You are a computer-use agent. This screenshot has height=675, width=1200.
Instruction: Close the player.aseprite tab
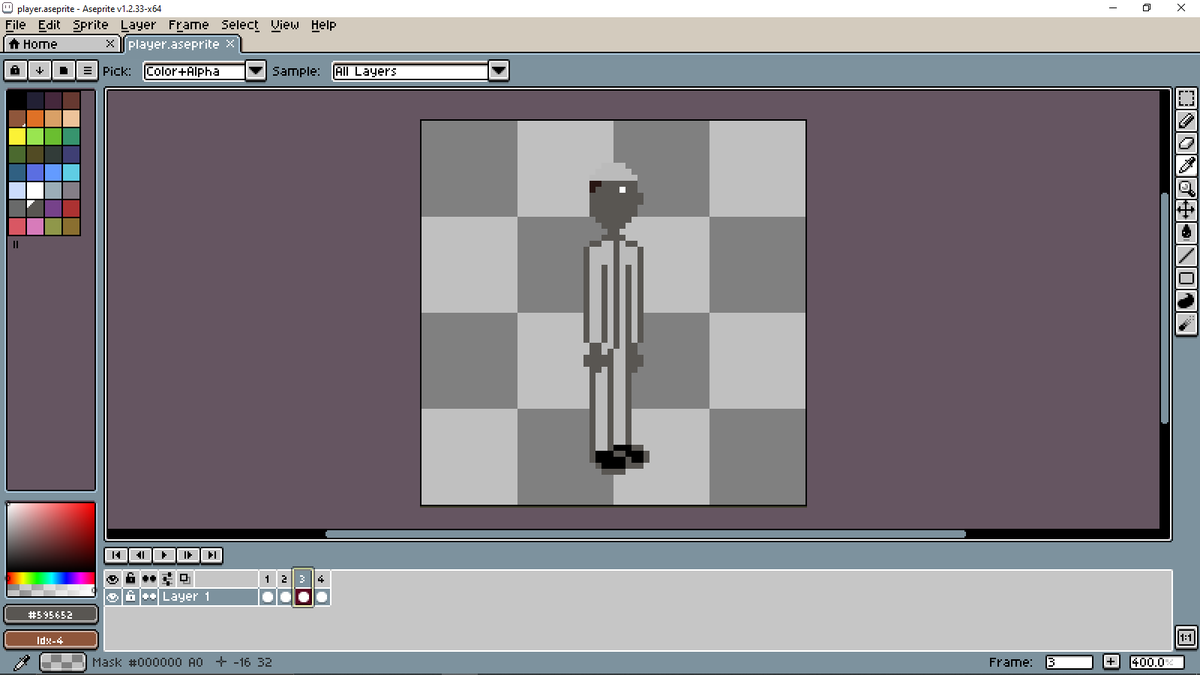230,44
